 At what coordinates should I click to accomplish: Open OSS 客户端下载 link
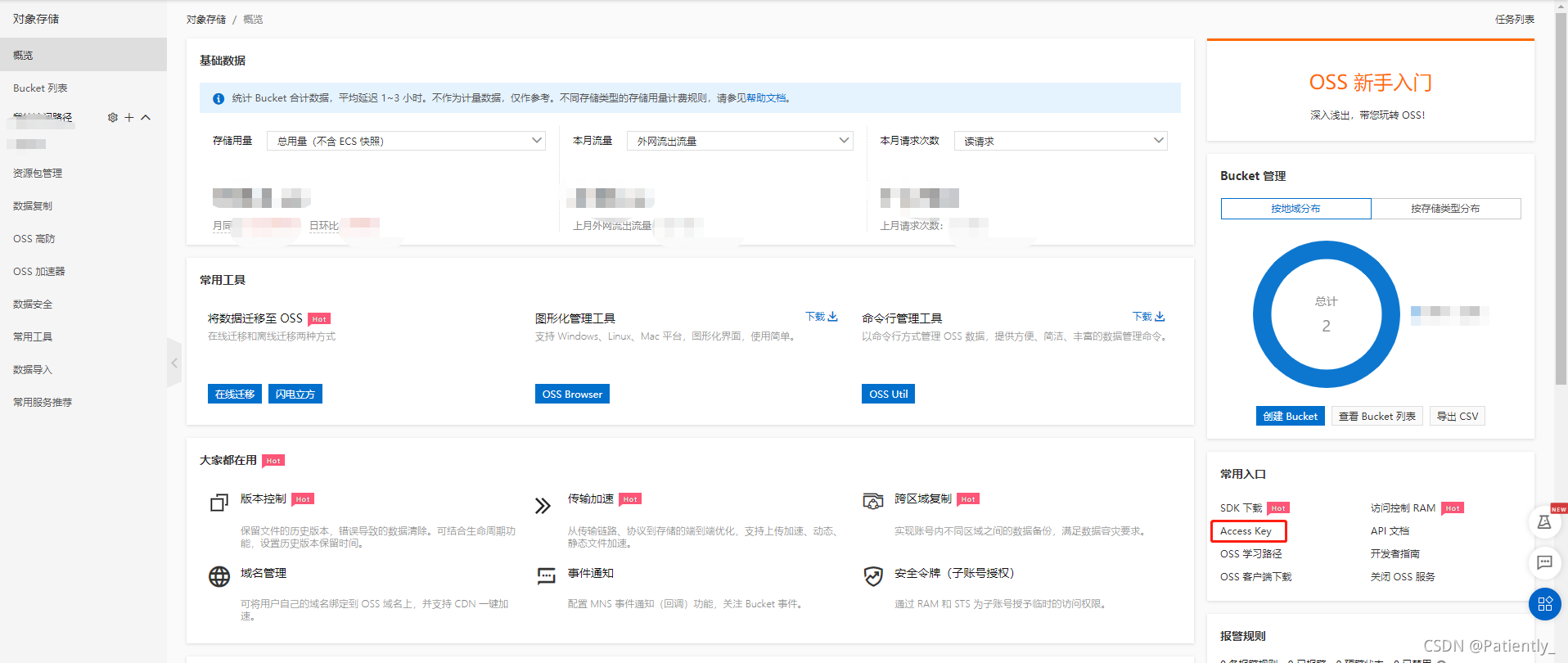(x=1256, y=577)
